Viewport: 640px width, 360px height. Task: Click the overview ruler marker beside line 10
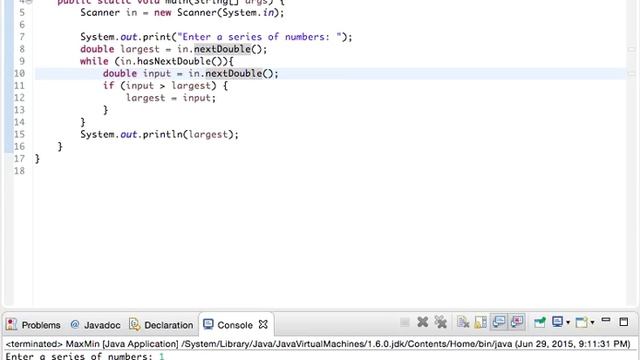pos(632,74)
